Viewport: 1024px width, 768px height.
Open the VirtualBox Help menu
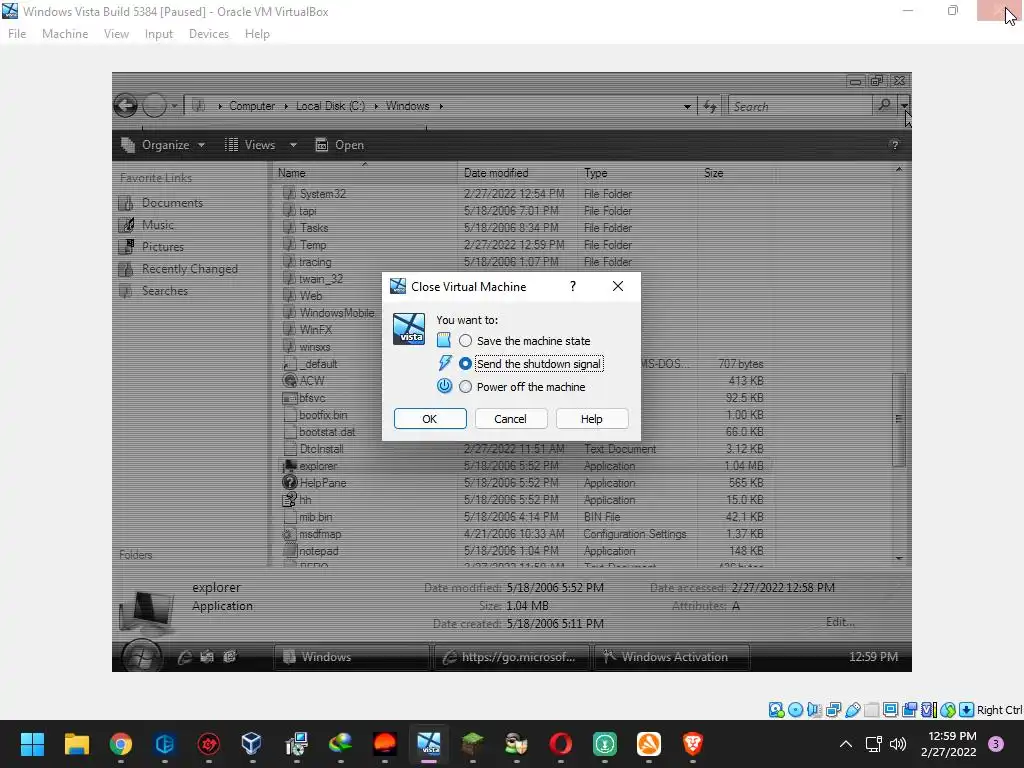(257, 34)
